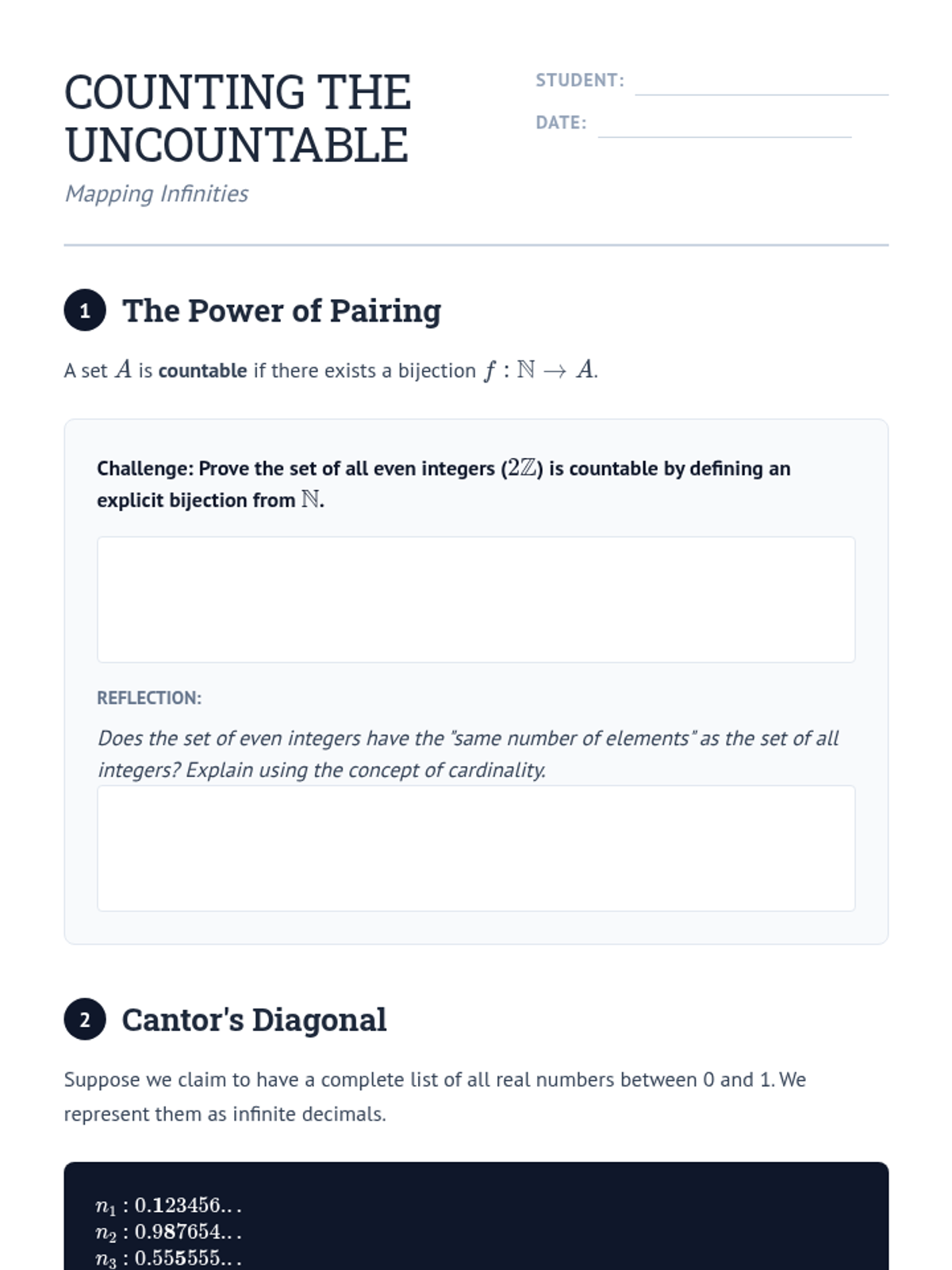Viewport: 952px width, 1270px height.
Task: Click "The Power of Pairing" heading
Action: point(282,310)
